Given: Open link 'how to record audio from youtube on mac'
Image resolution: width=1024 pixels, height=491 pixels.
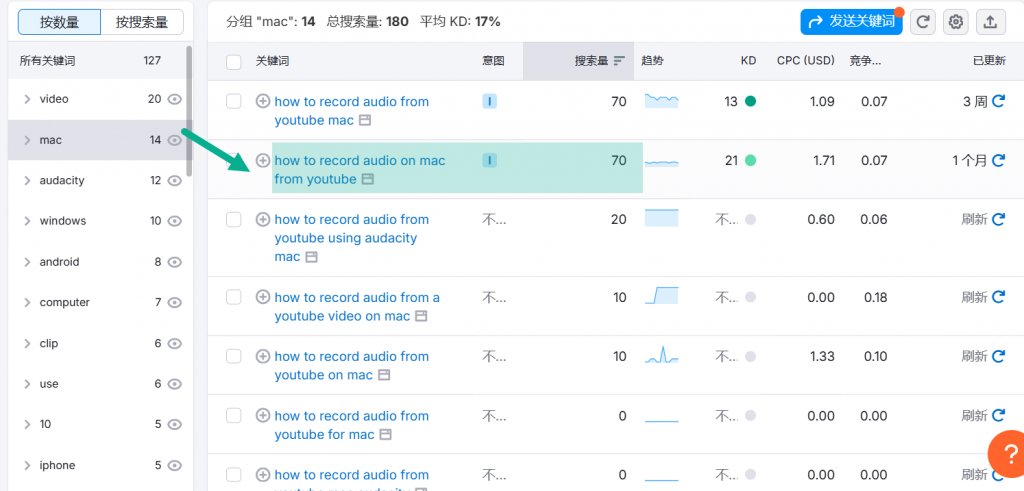Looking at the screenshot, I should point(351,366).
